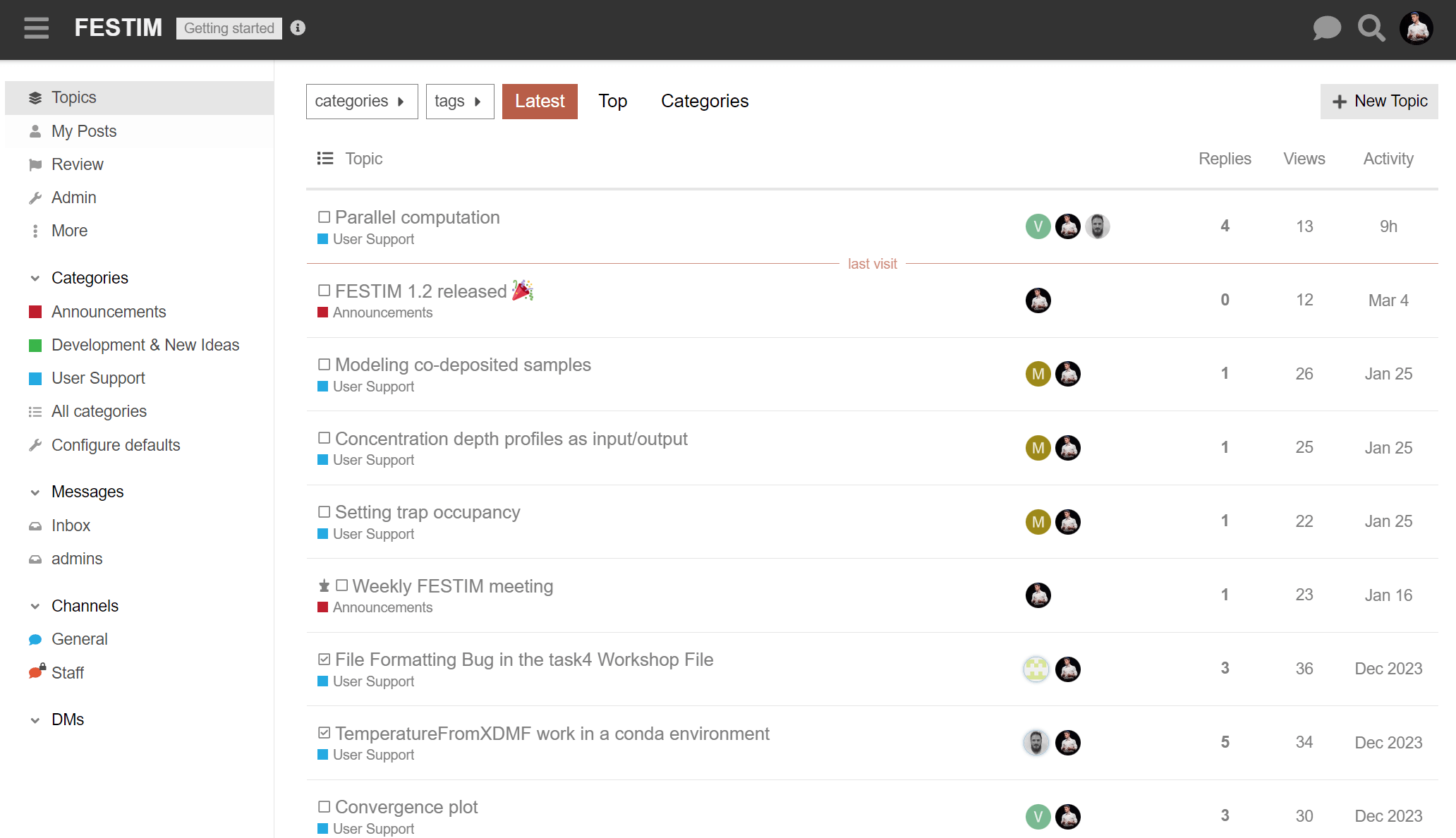The height and width of the screenshot is (838, 1456).
Task: Click the info icon beside Getting started
Action: (298, 28)
